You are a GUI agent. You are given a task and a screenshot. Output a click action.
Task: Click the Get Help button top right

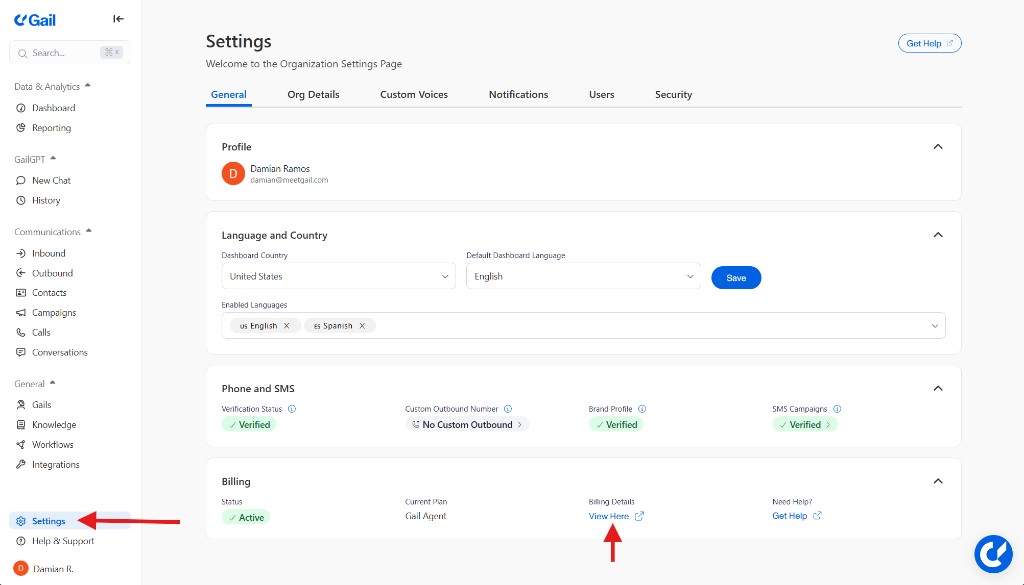tap(929, 43)
